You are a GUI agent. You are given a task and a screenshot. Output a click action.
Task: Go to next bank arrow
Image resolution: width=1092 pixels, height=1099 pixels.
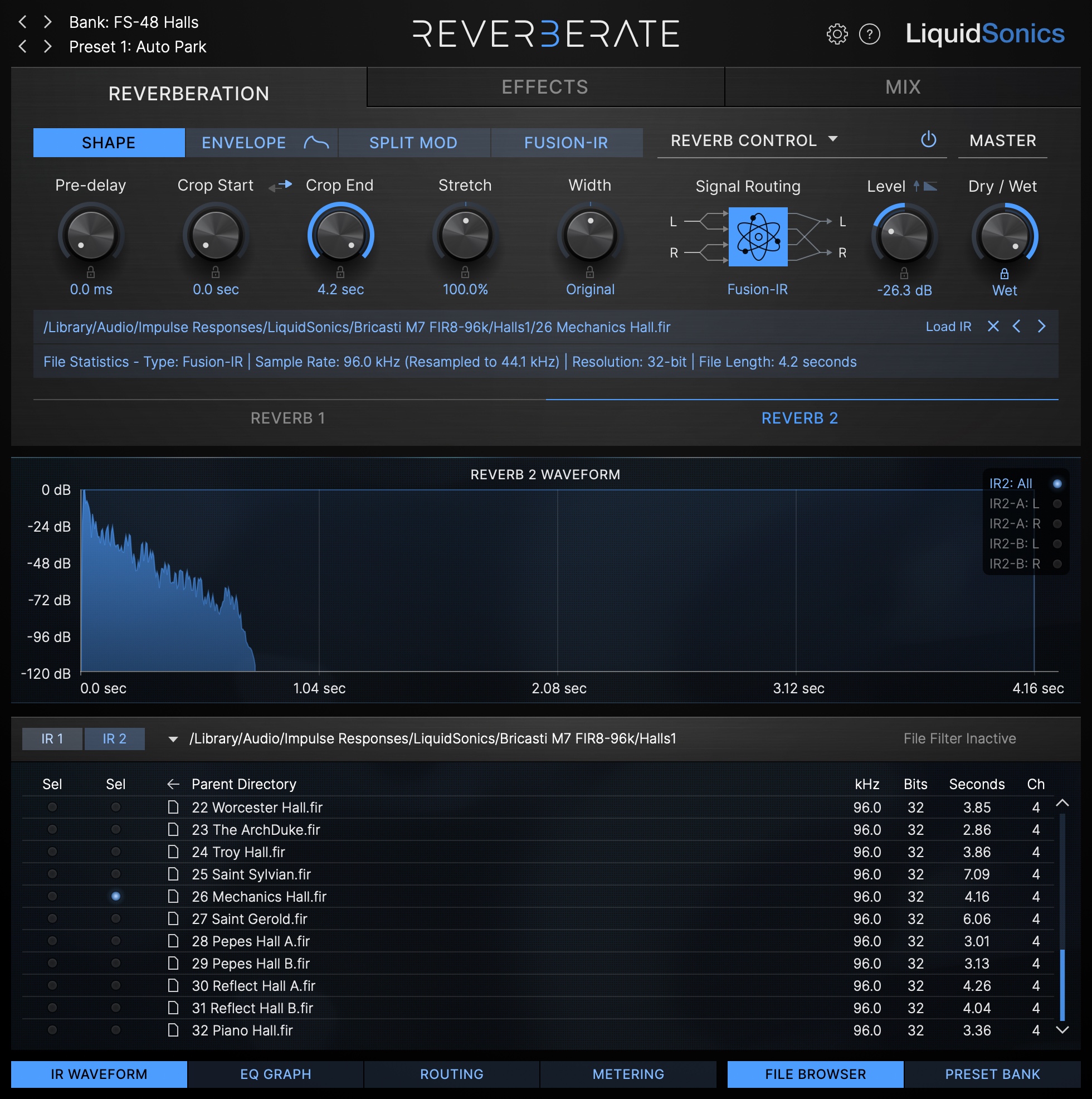tap(48, 22)
